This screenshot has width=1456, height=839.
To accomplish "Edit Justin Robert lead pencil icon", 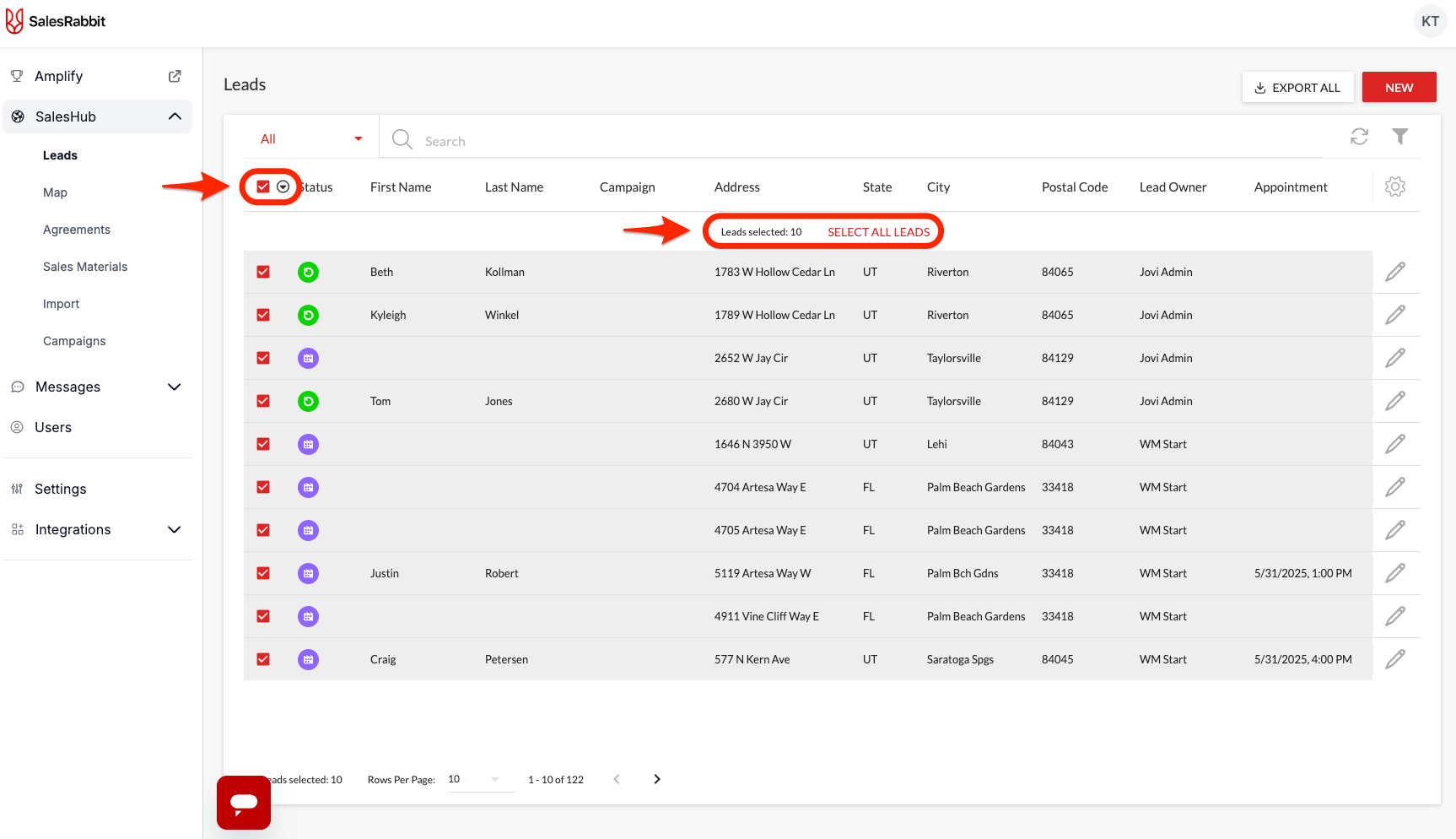I will 1395,573.
